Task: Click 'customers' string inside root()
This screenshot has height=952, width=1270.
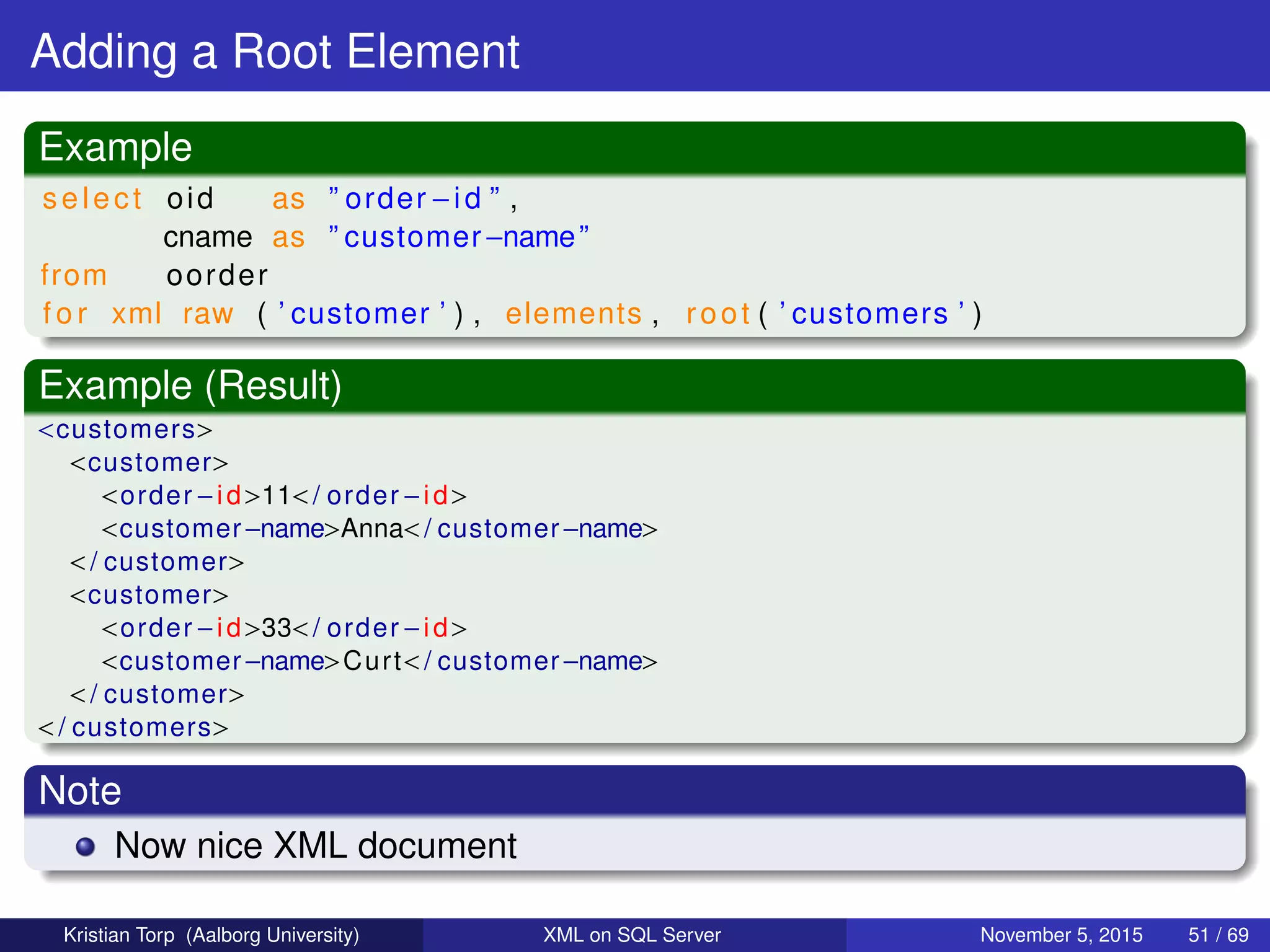Action: [873, 314]
